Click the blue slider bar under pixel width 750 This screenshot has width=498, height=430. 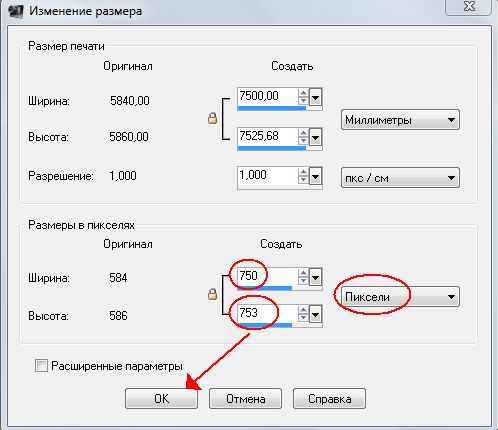(x=265, y=288)
